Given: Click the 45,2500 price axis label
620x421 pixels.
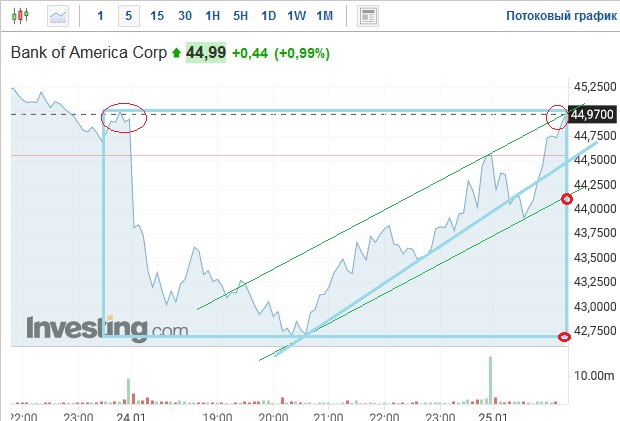Looking at the screenshot, I should (595, 87).
